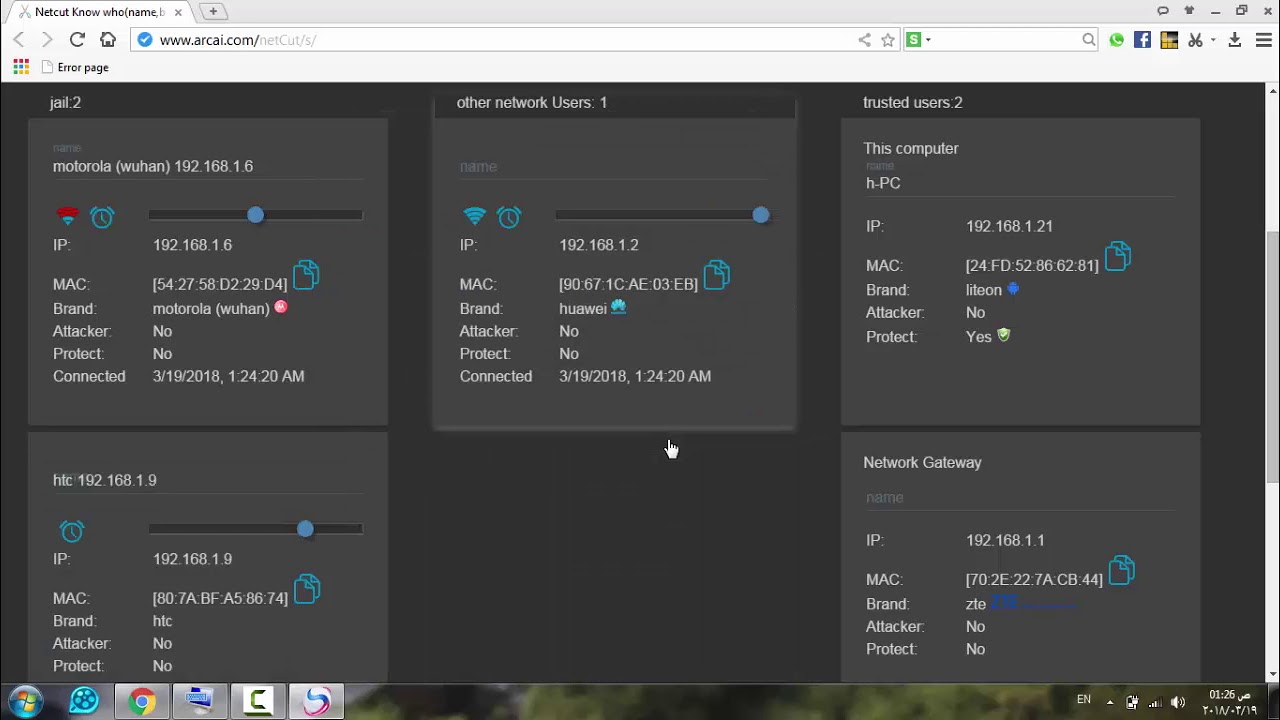The height and width of the screenshot is (720, 1280).
Task: Copy MAC address of motorola 192.168.1.6
Action: [306, 275]
